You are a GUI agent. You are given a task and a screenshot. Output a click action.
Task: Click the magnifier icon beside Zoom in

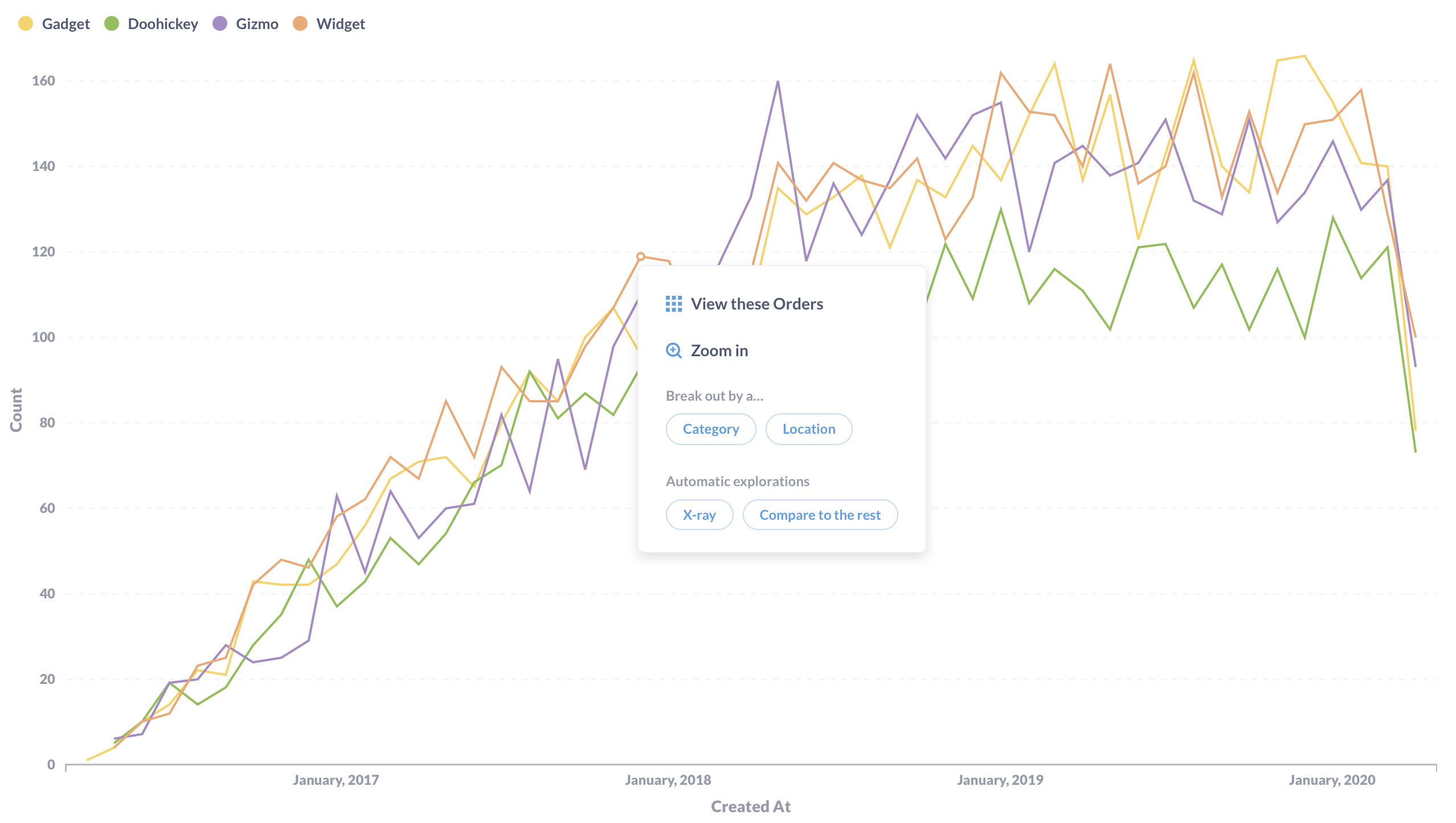click(x=673, y=351)
